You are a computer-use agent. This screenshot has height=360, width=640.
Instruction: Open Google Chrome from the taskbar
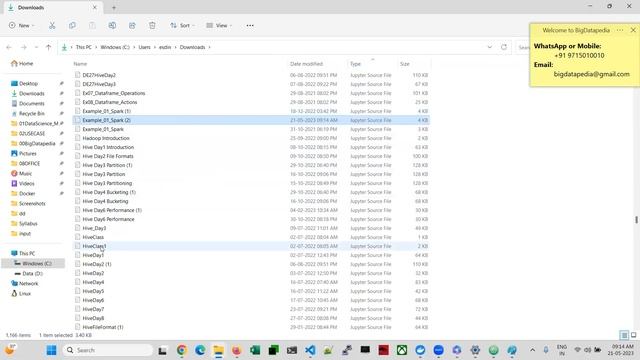click(182, 350)
